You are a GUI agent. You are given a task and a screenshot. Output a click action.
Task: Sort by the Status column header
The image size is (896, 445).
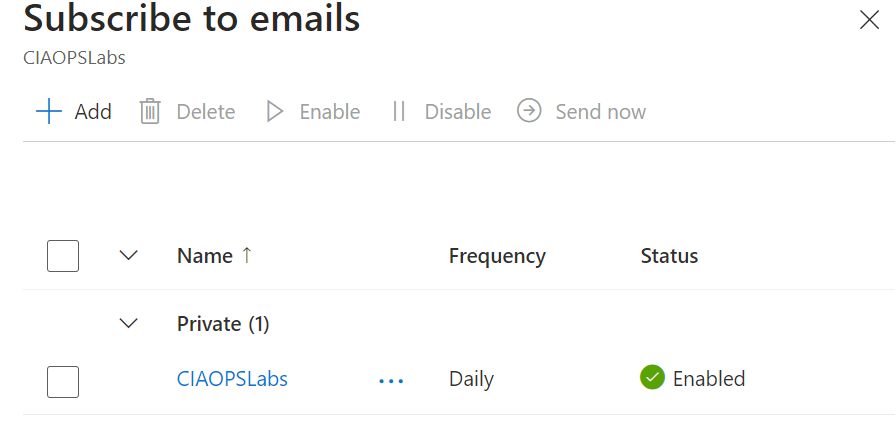pyautogui.click(x=669, y=256)
